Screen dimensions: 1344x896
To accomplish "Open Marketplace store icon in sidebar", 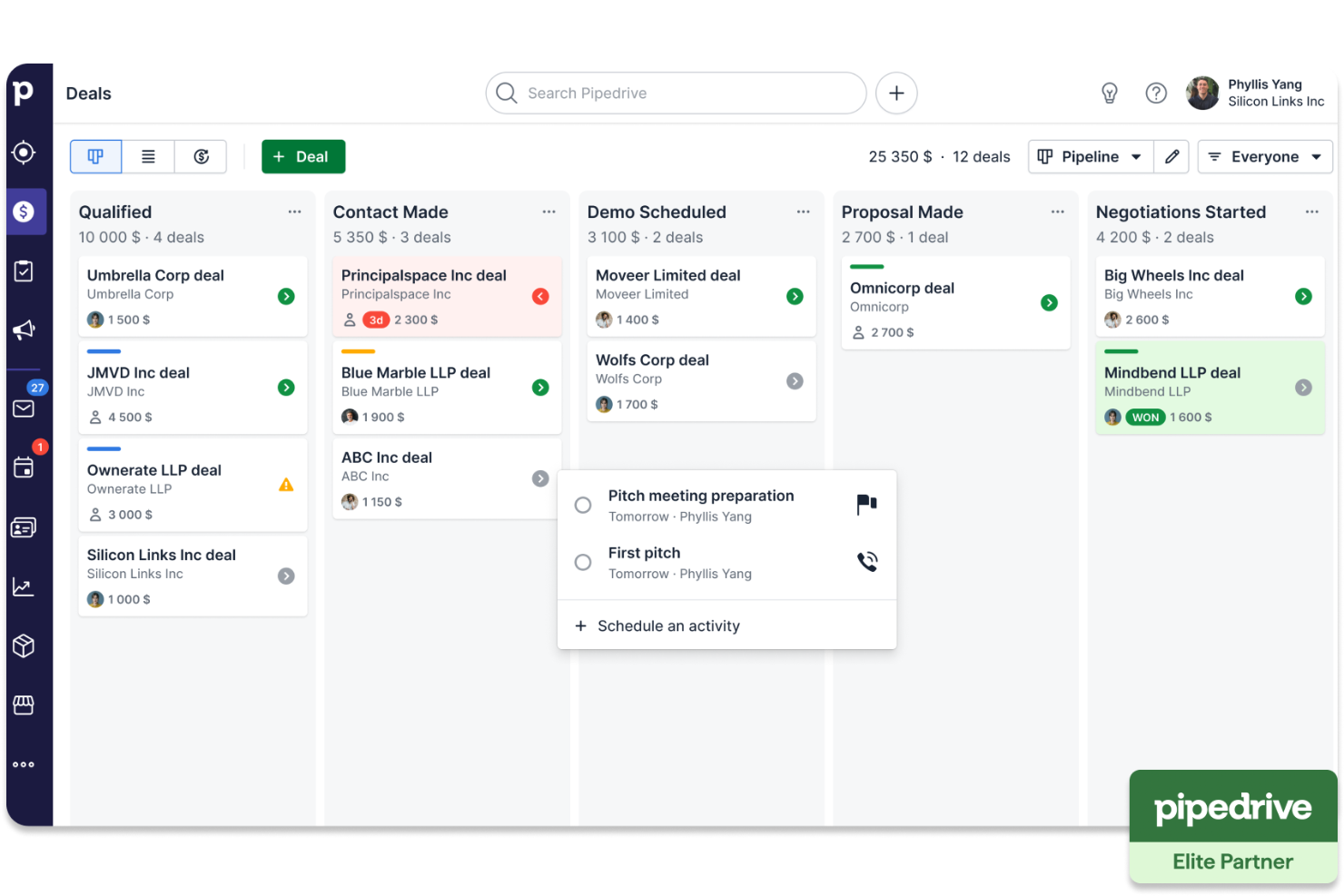I will [24, 704].
